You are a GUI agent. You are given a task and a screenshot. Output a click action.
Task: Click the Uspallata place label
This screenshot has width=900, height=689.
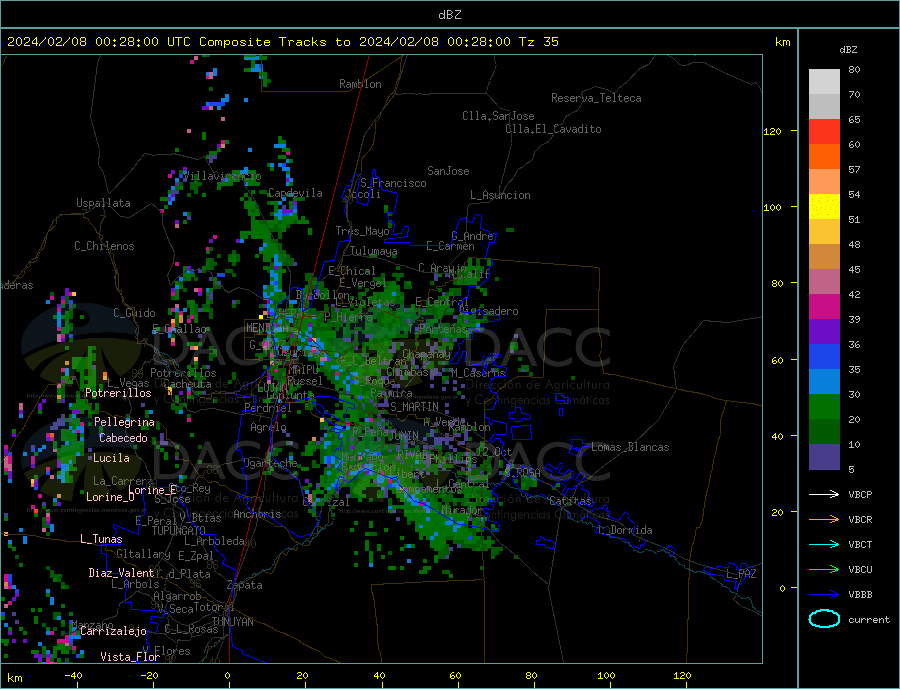103,203
